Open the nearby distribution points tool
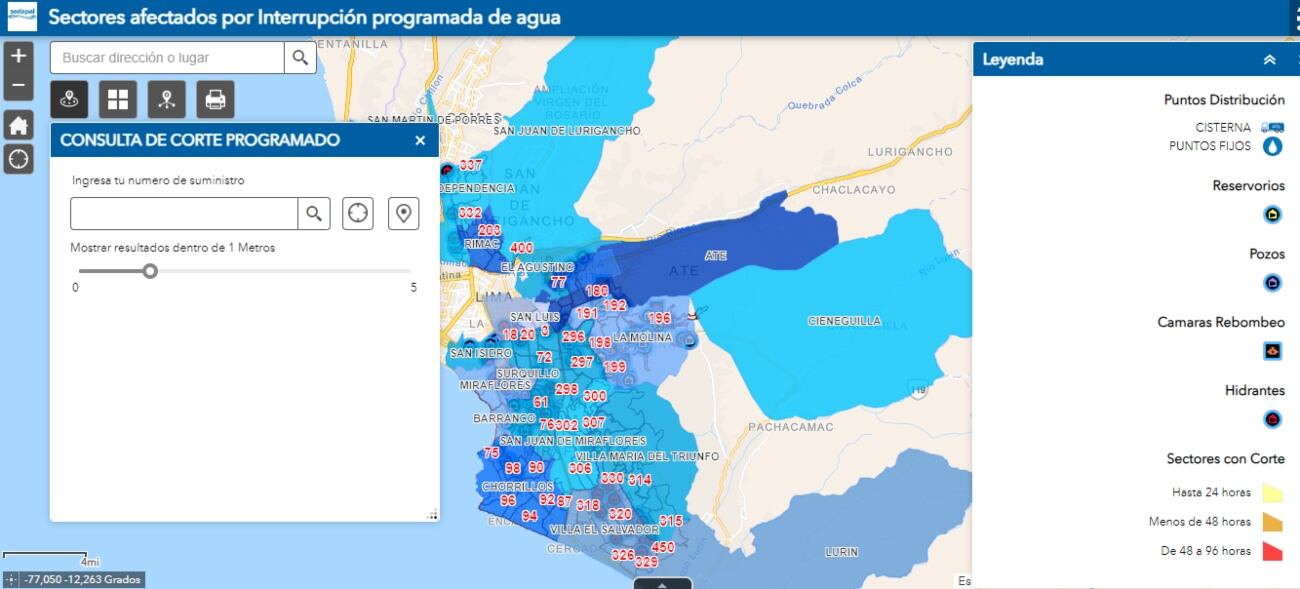1300x589 pixels. (167, 99)
